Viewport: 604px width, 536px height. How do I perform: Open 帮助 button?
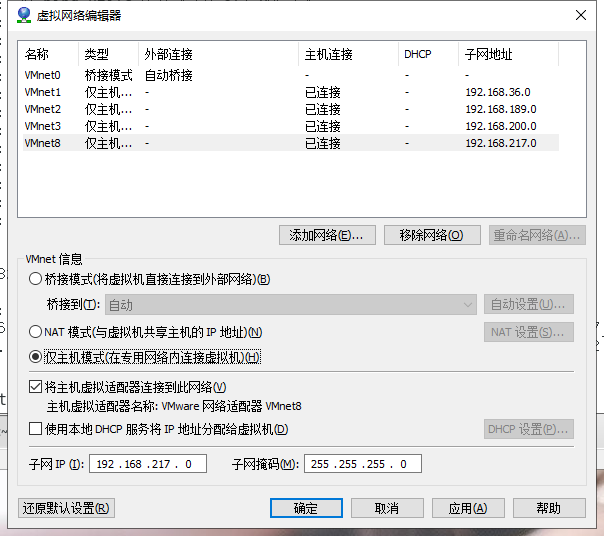coord(549,508)
